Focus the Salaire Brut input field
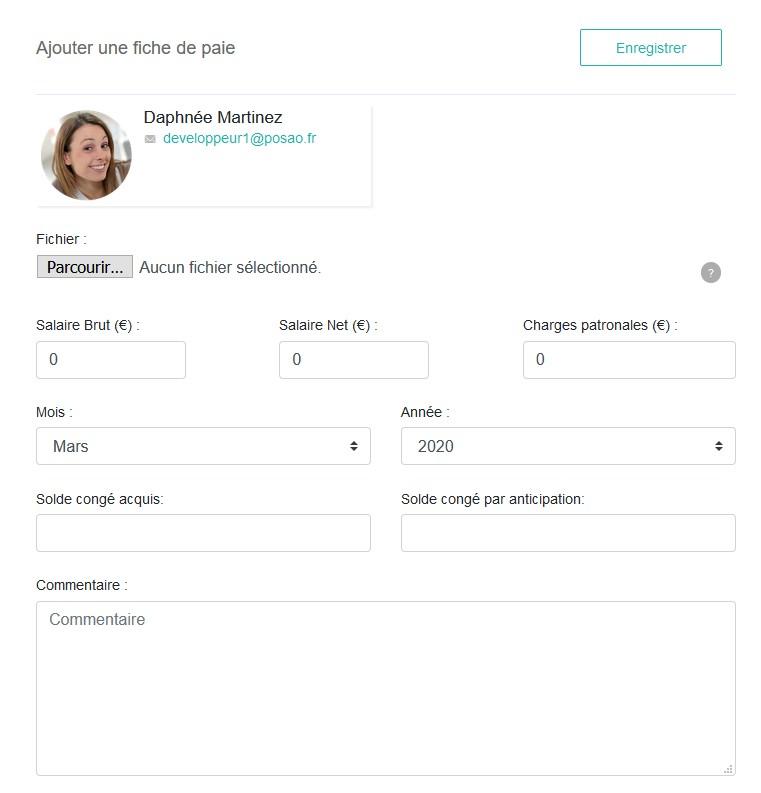The height and width of the screenshot is (793, 761). (111, 360)
